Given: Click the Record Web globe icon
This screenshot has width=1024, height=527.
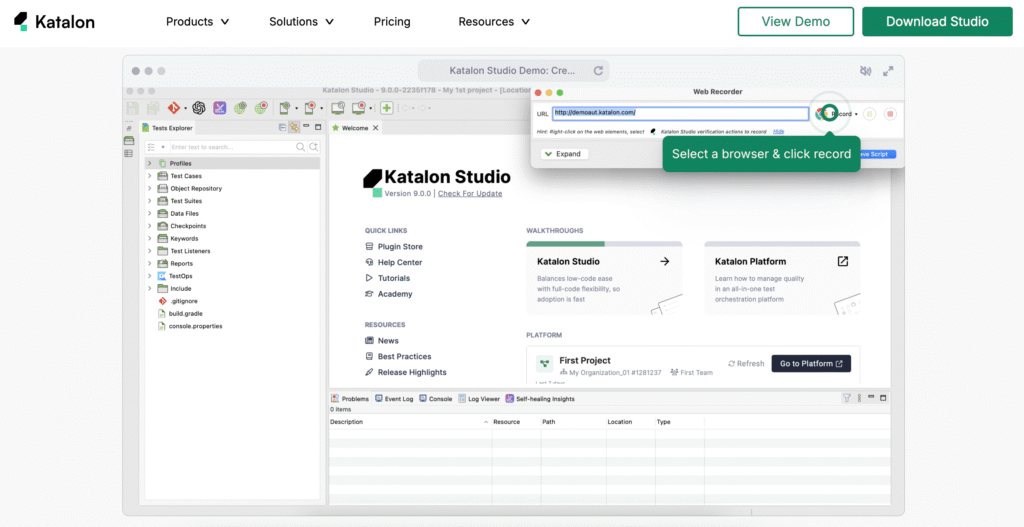Looking at the screenshot, I should click(x=261, y=108).
